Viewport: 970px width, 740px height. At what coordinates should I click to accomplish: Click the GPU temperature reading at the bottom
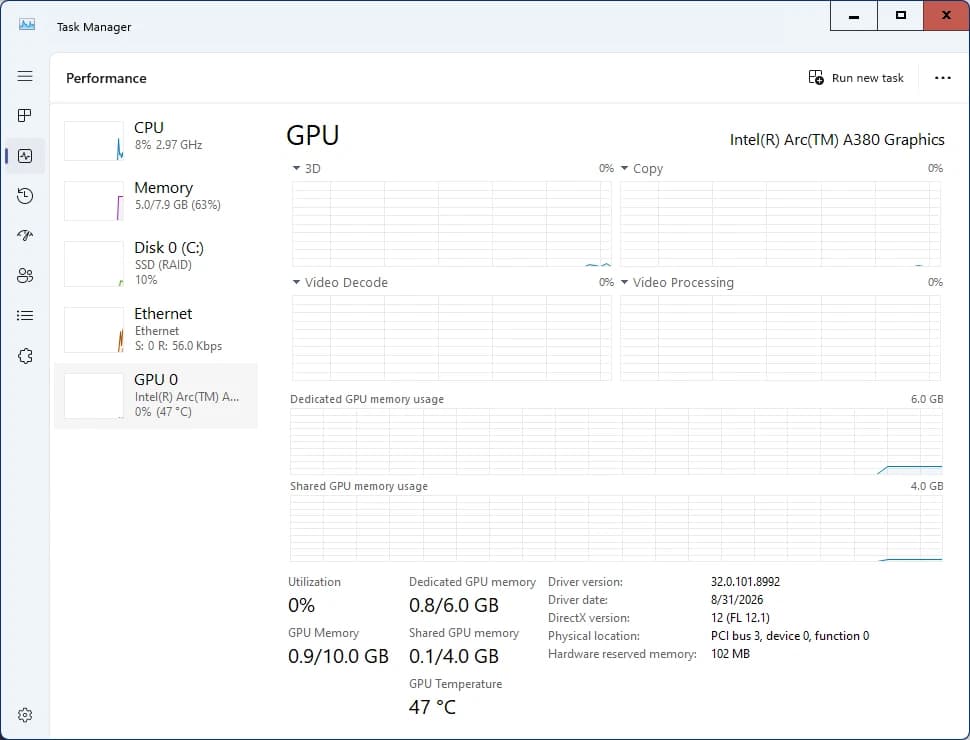[432, 707]
